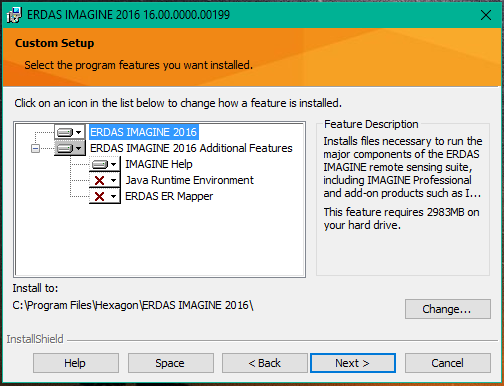Open install-state dropdown for ERDAS IMAGINE 2016
Viewport: 504px width, 386px height.
pos(70,132)
